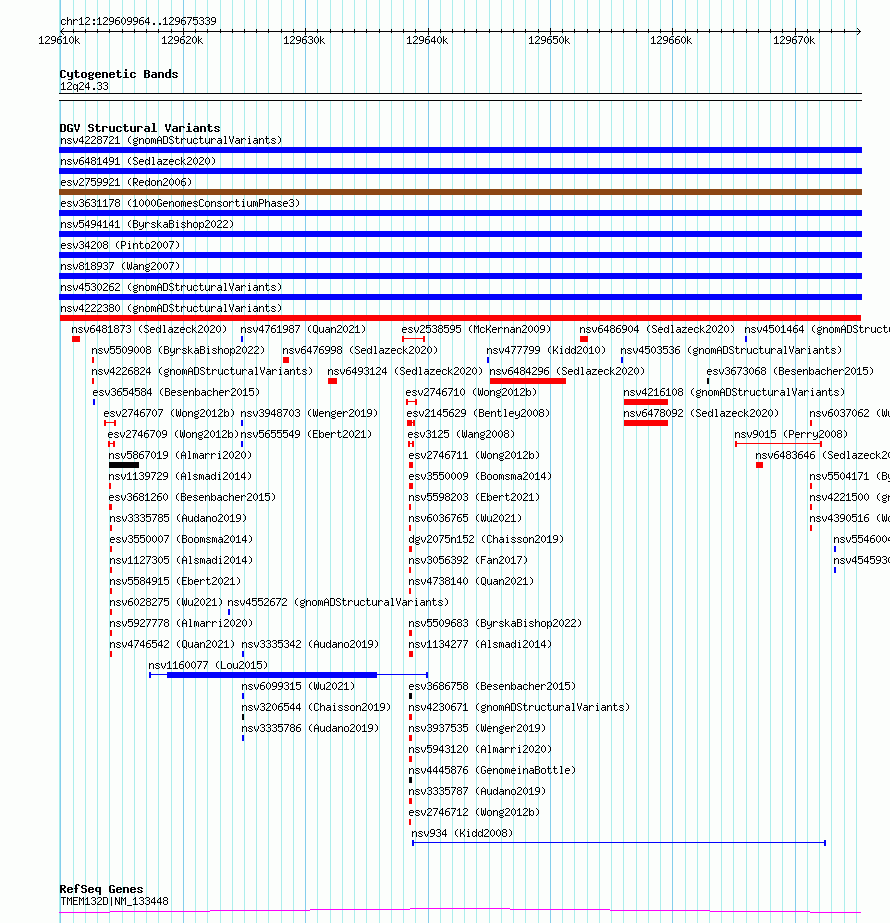
Task: Click nsv477799 (Kidd2010) label
Action: click(546, 350)
